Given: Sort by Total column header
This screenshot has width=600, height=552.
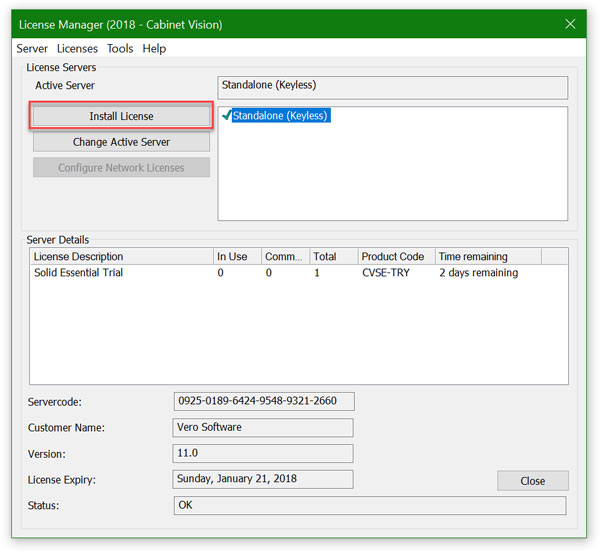Looking at the screenshot, I should tap(334, 256).
